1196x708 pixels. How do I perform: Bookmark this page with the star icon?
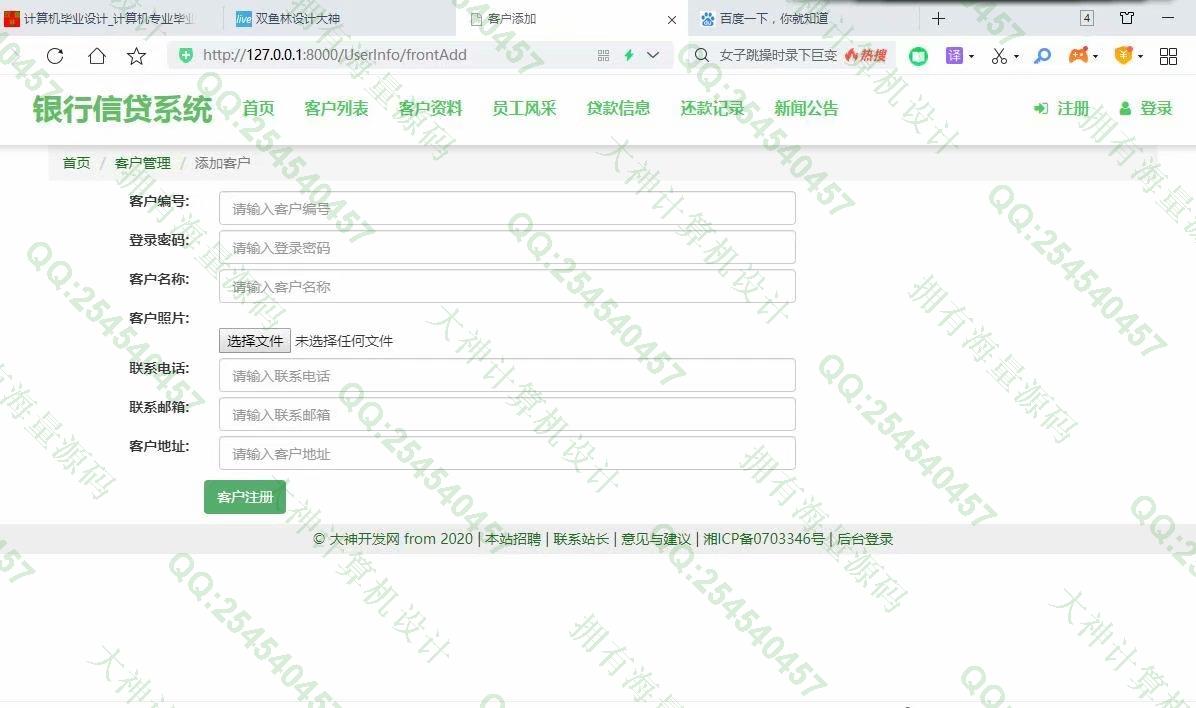(137, 56)
